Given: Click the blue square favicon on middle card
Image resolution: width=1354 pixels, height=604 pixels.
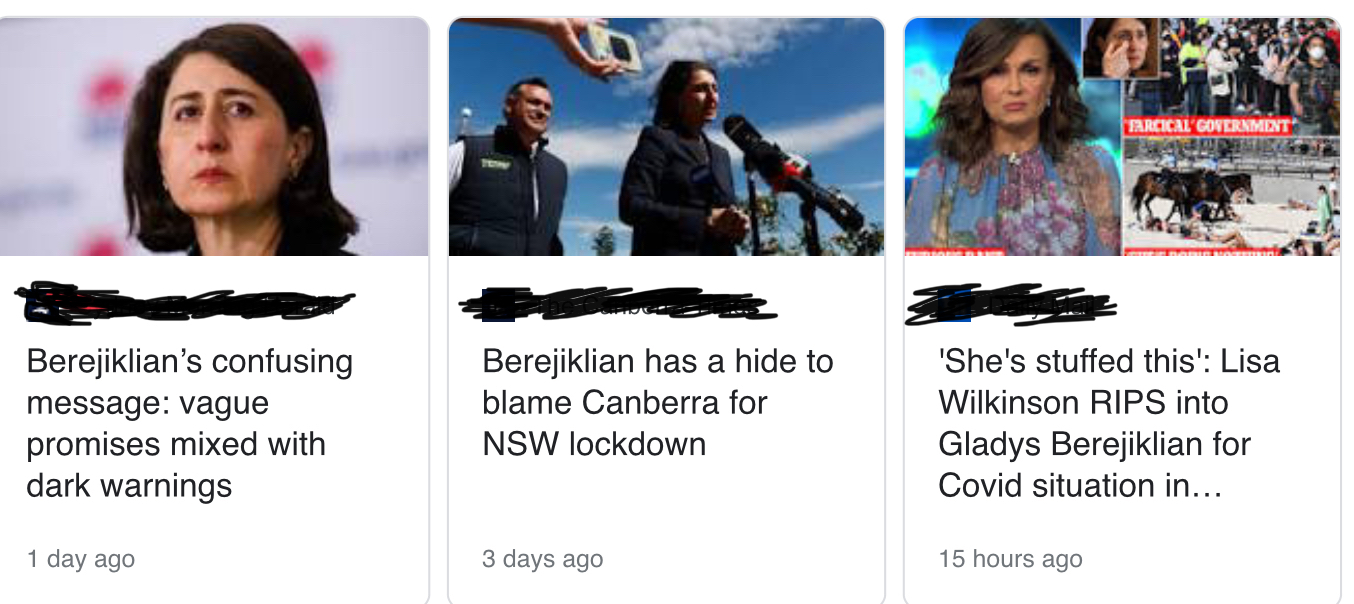Looking at the screenshot, I should 498,306.
